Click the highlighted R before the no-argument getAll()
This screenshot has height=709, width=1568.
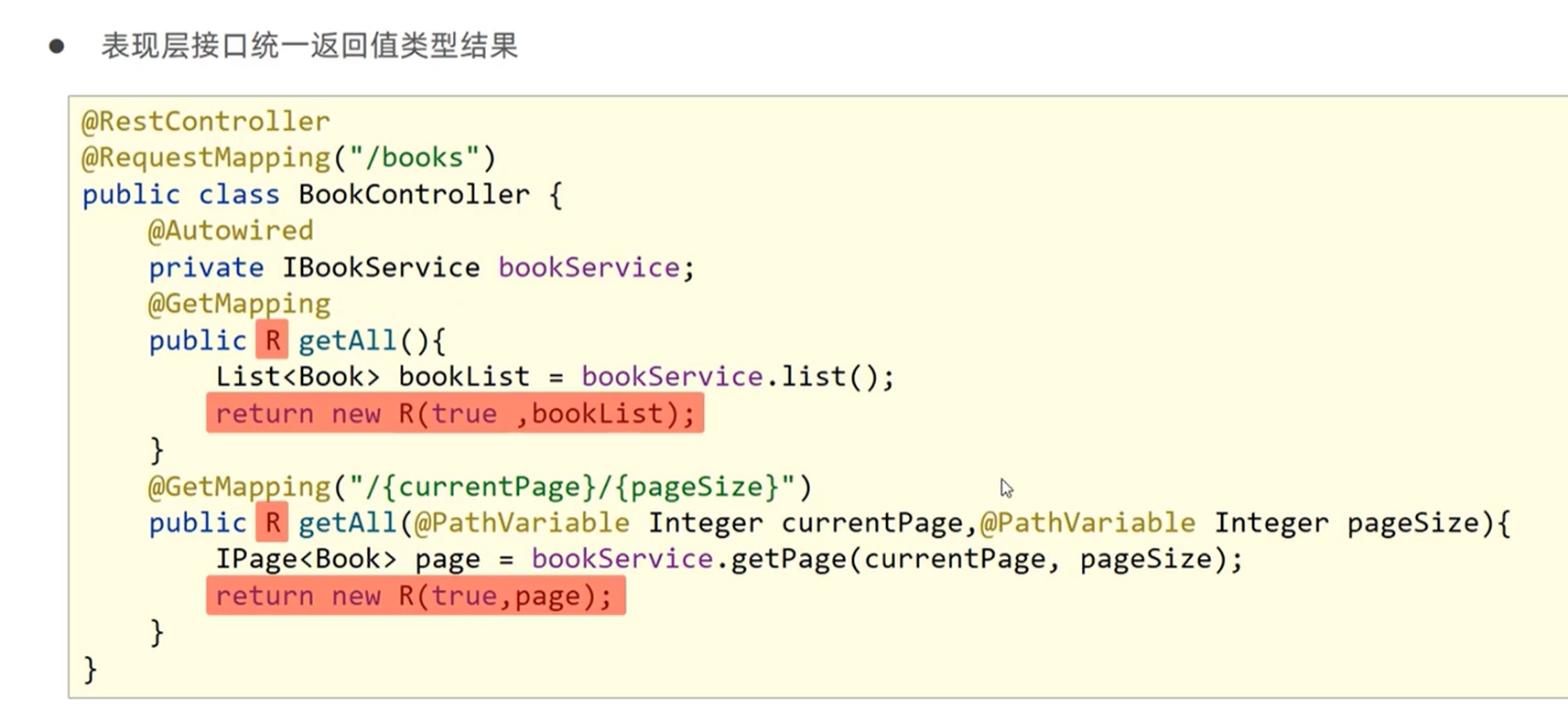(272, 340)
